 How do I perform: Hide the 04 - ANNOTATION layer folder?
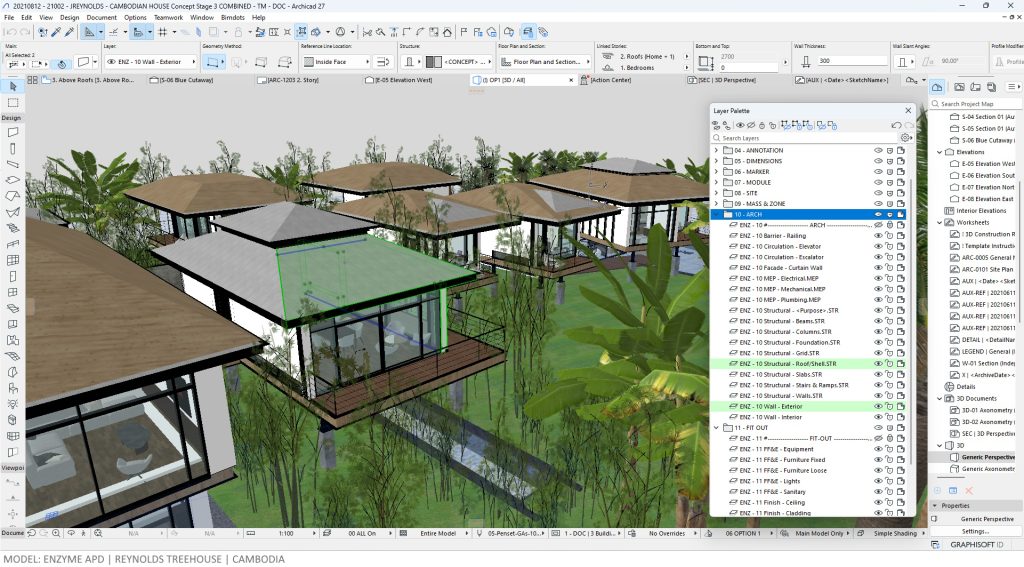point(878,150)
